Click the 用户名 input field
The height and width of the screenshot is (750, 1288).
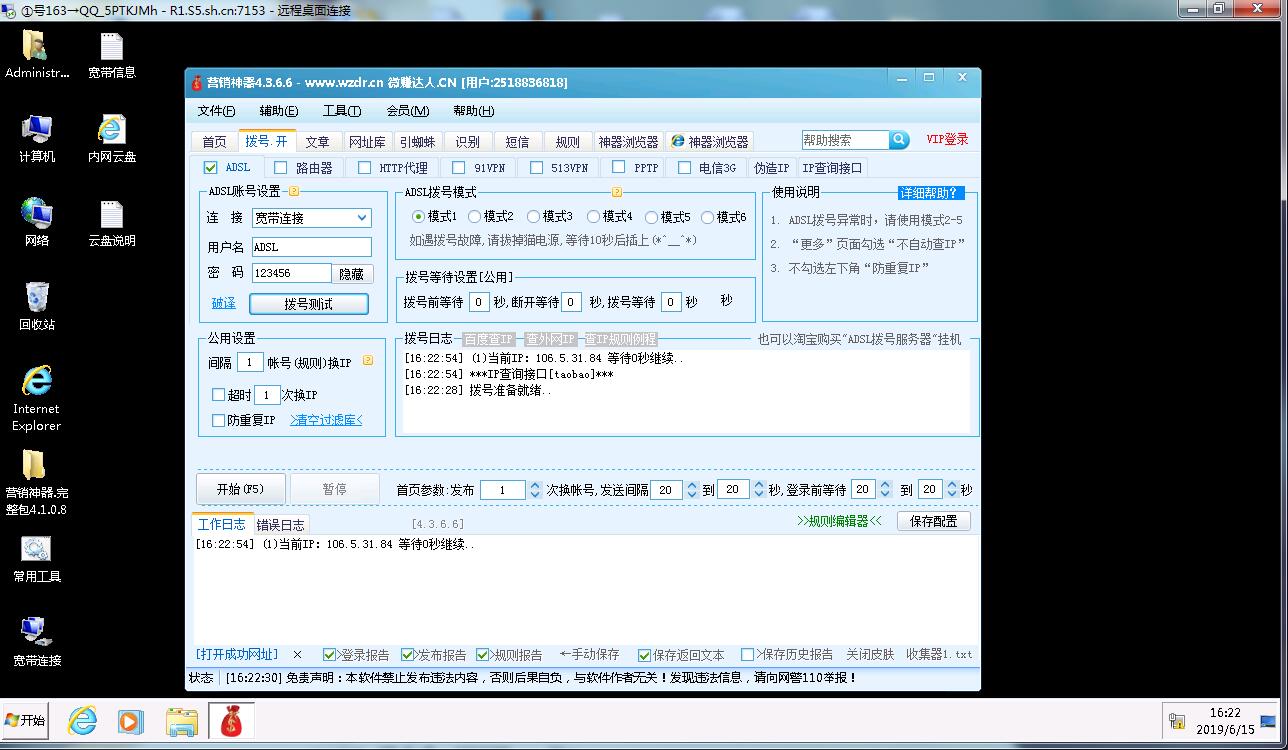pyautogui.click(x=311, y=247)
